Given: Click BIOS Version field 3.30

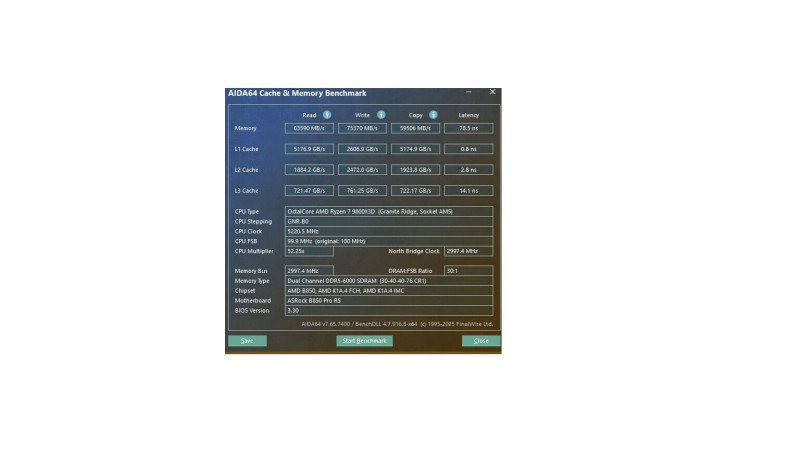Looking at the screenshot, I should click(x=389, y=310).
